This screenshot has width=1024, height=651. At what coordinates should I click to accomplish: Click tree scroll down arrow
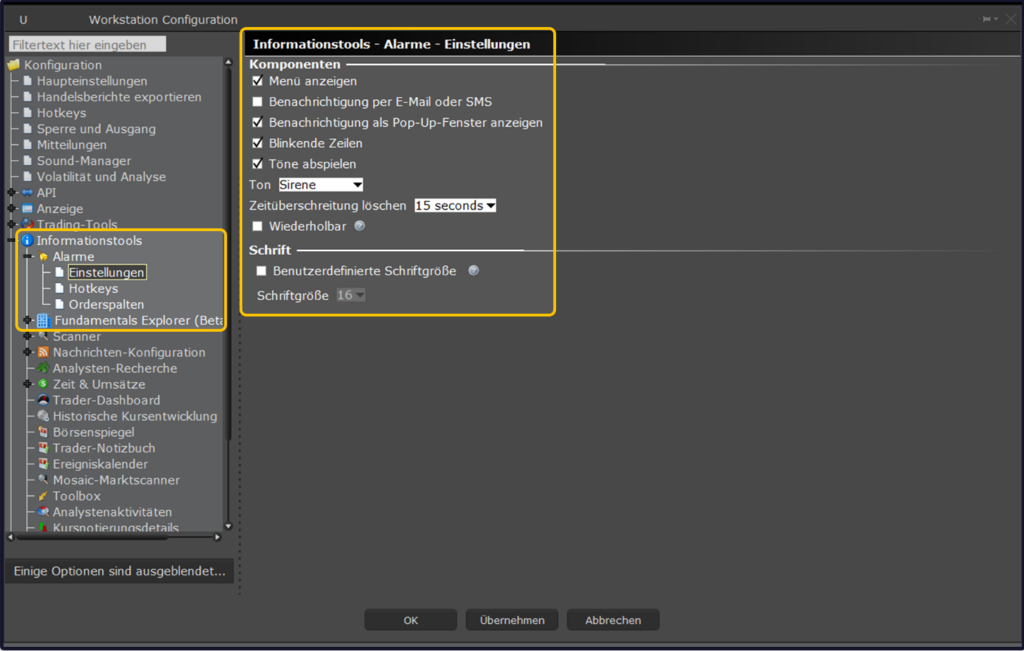click(229, 526)
